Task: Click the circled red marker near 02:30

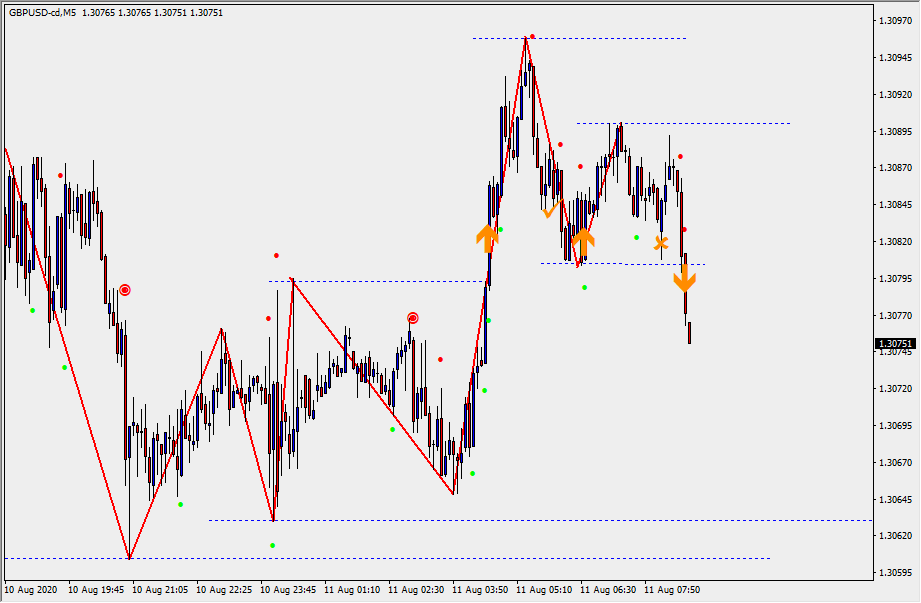Action: pyautogui.click(x=412, y=318)
